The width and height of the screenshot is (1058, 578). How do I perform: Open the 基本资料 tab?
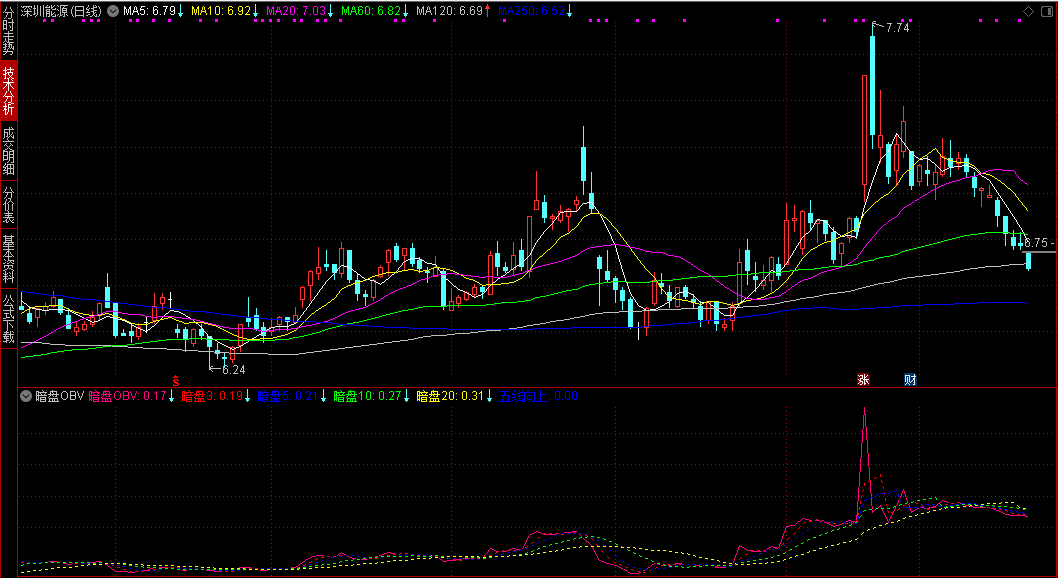pos(9,259)
